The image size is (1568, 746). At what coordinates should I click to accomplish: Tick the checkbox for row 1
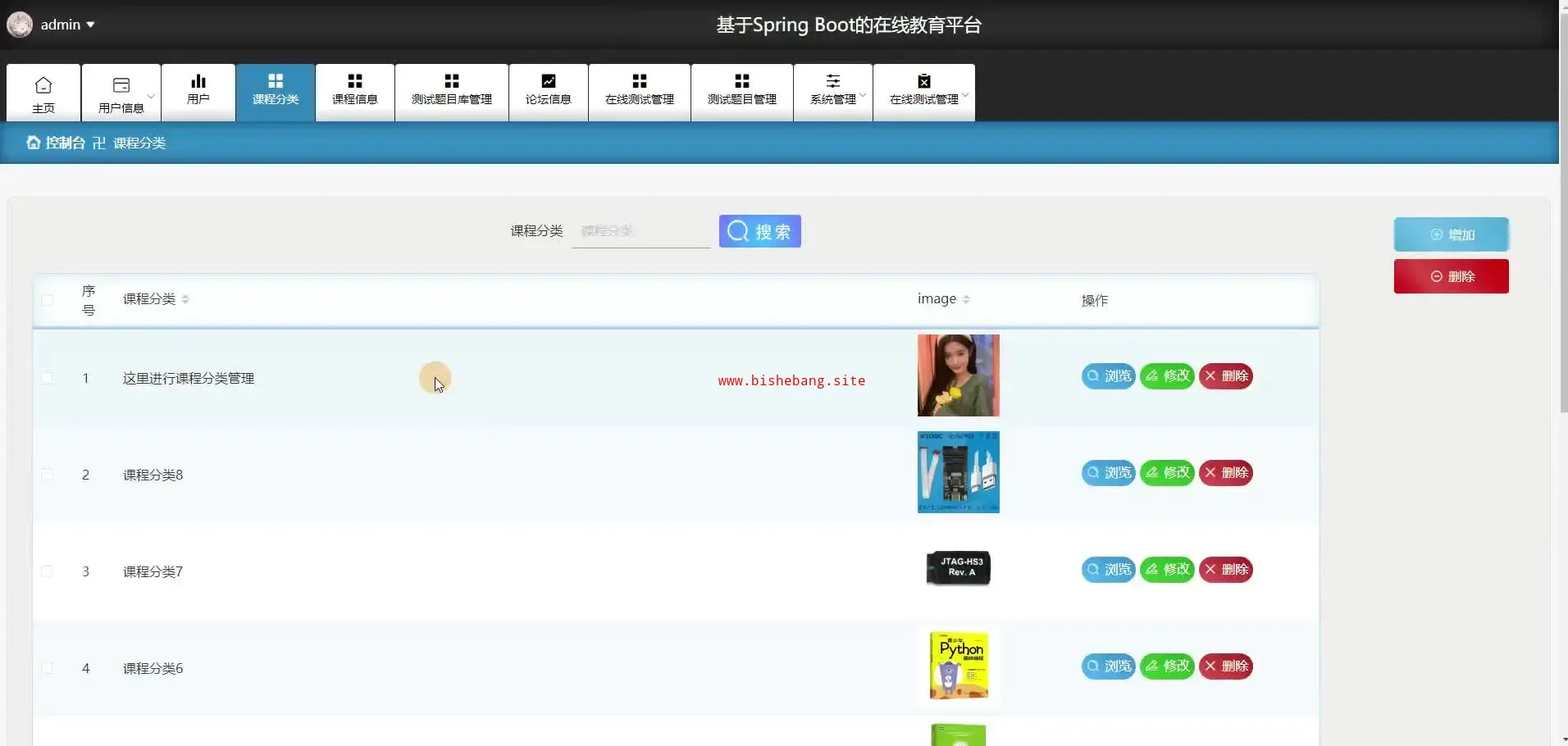click(48, 378)
